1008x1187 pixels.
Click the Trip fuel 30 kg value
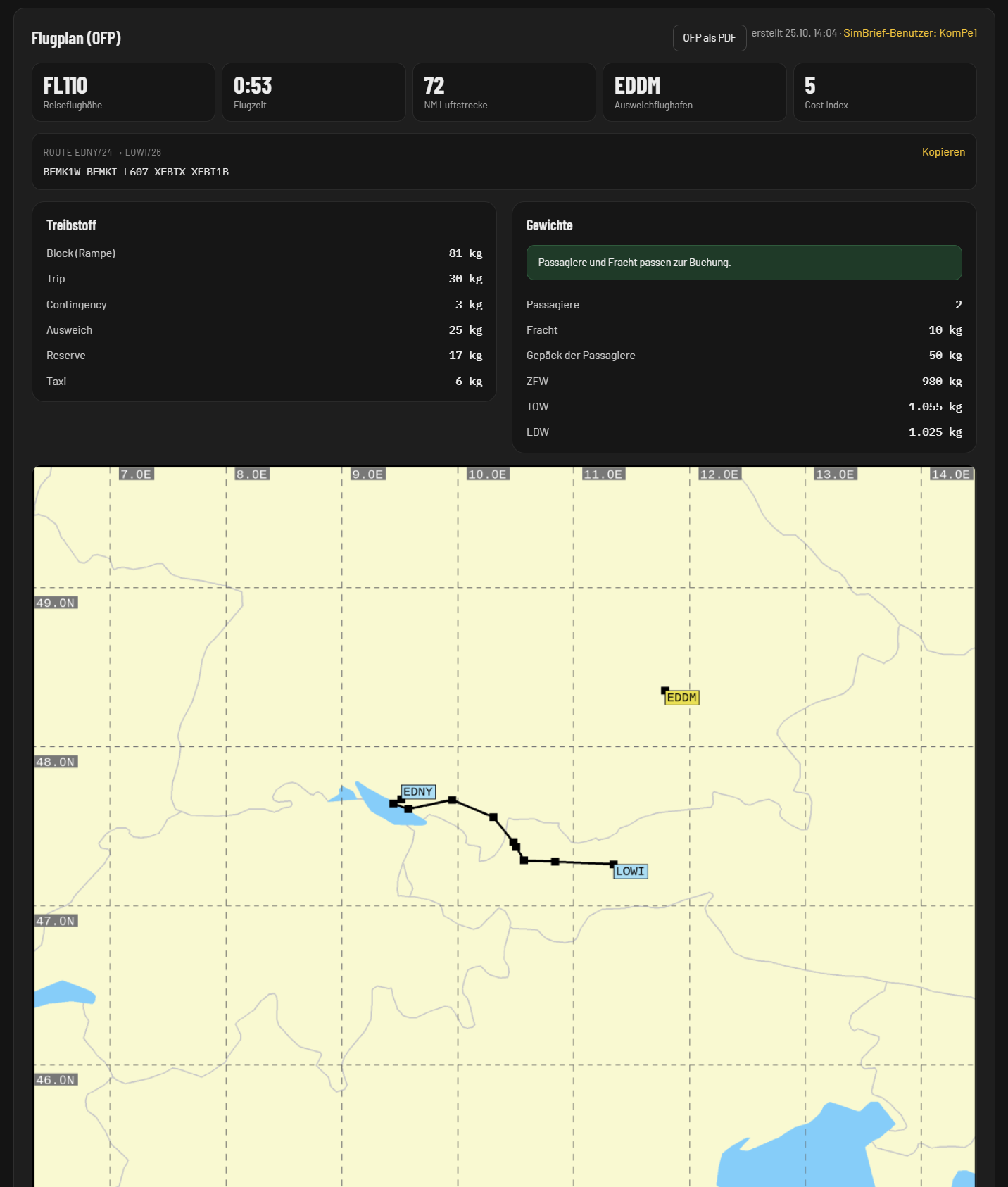click(465, 279)
